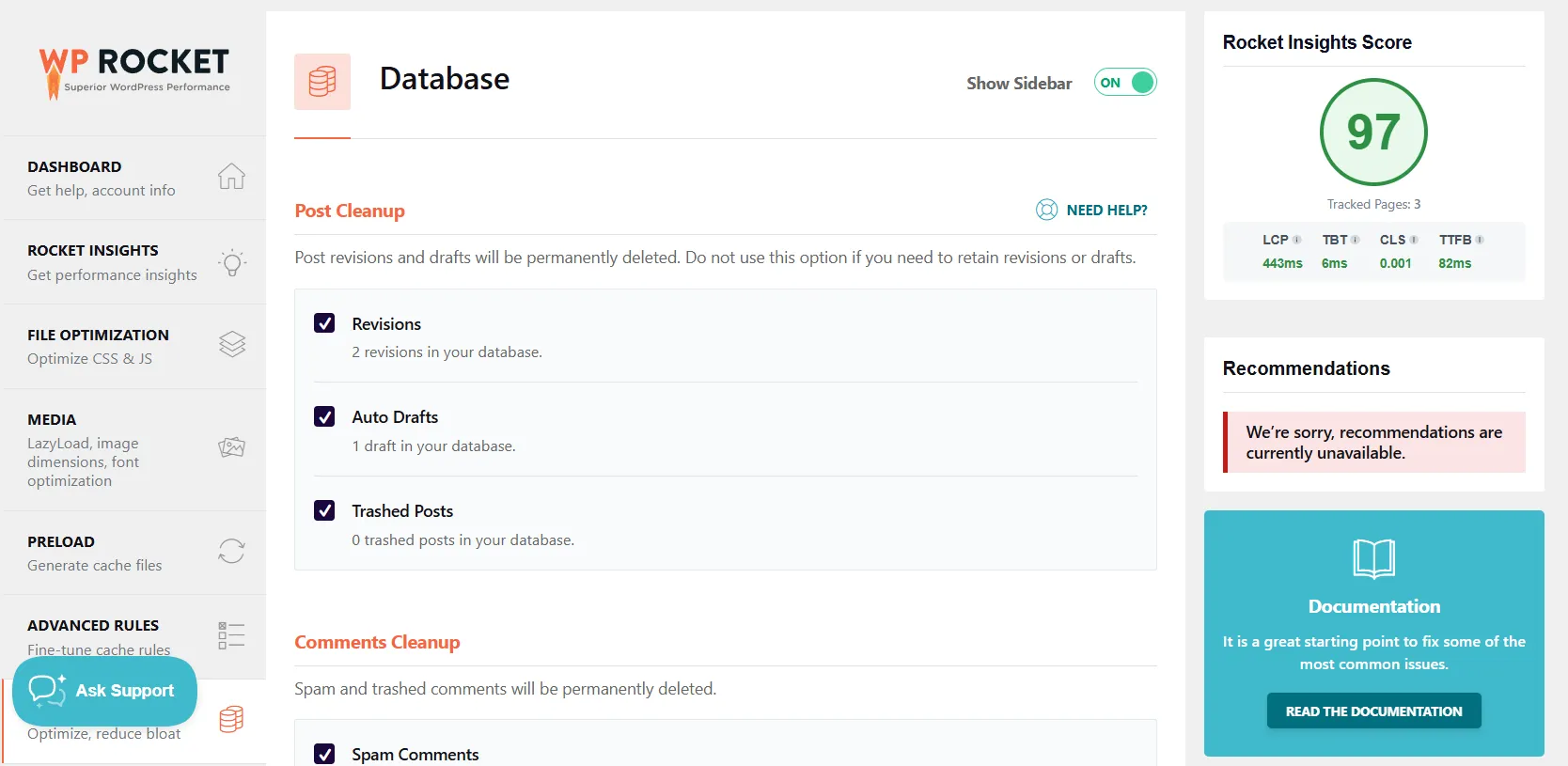Click the recommendations unavailable notice
This screenshot has height=766, width=1568.
click(x=1373, y=442)
